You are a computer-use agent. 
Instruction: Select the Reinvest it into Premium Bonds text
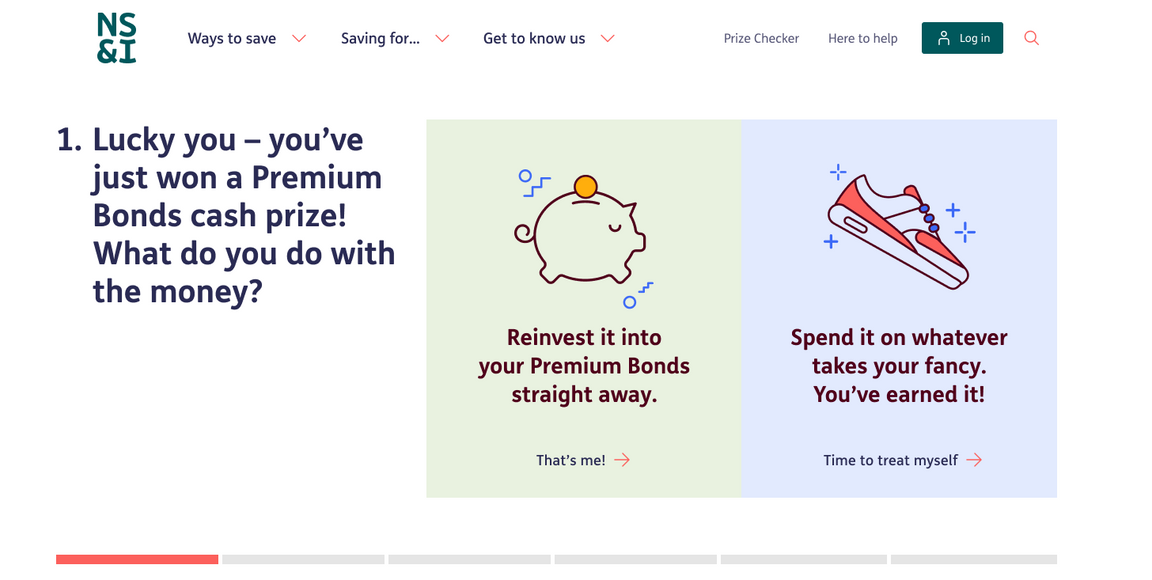pyautogui.click(x=584, y=366)
